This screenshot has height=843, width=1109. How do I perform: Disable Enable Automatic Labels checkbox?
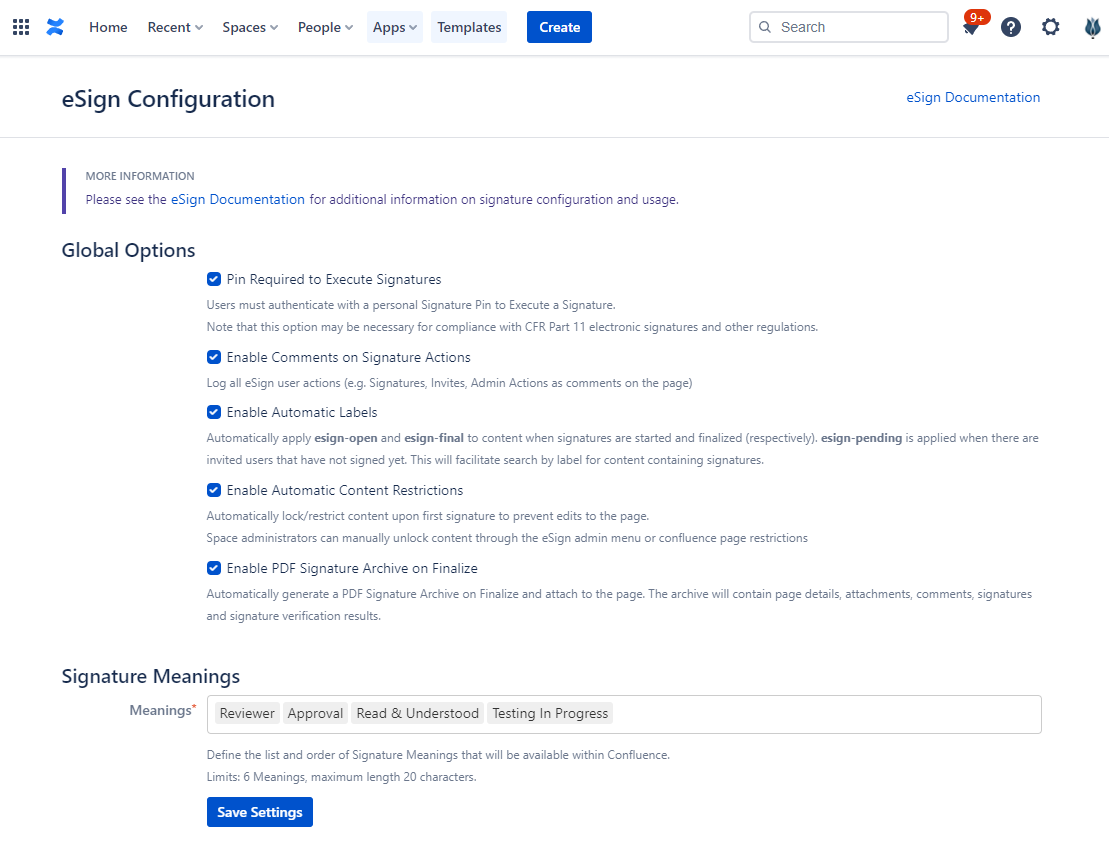[x=214, y=412]
